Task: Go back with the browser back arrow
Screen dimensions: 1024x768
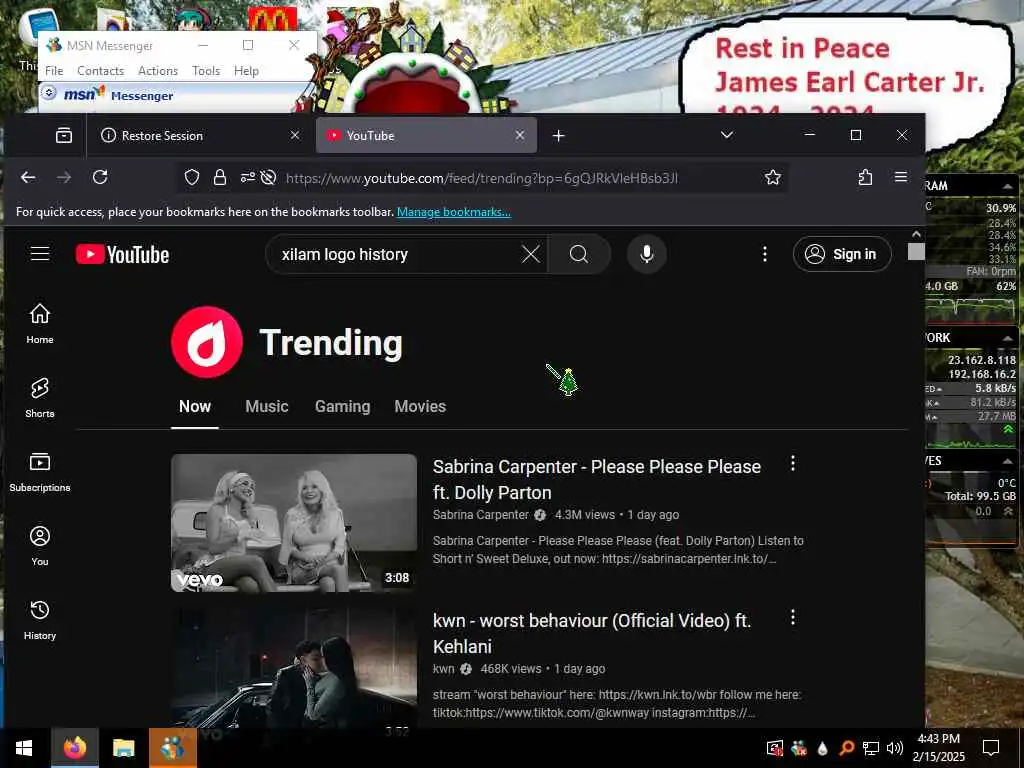Action: coord(28,178)
